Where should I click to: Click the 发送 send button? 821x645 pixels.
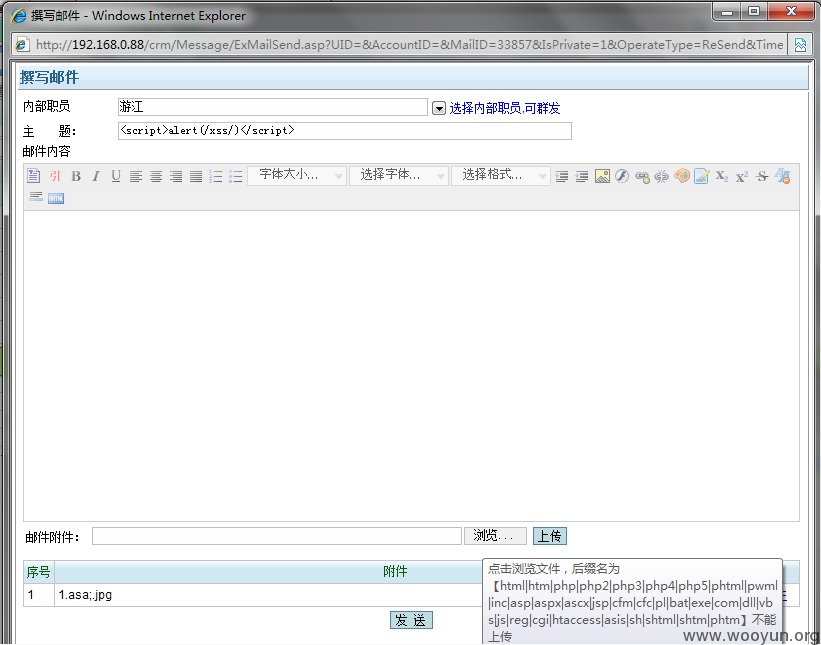[x=411, y=620]
